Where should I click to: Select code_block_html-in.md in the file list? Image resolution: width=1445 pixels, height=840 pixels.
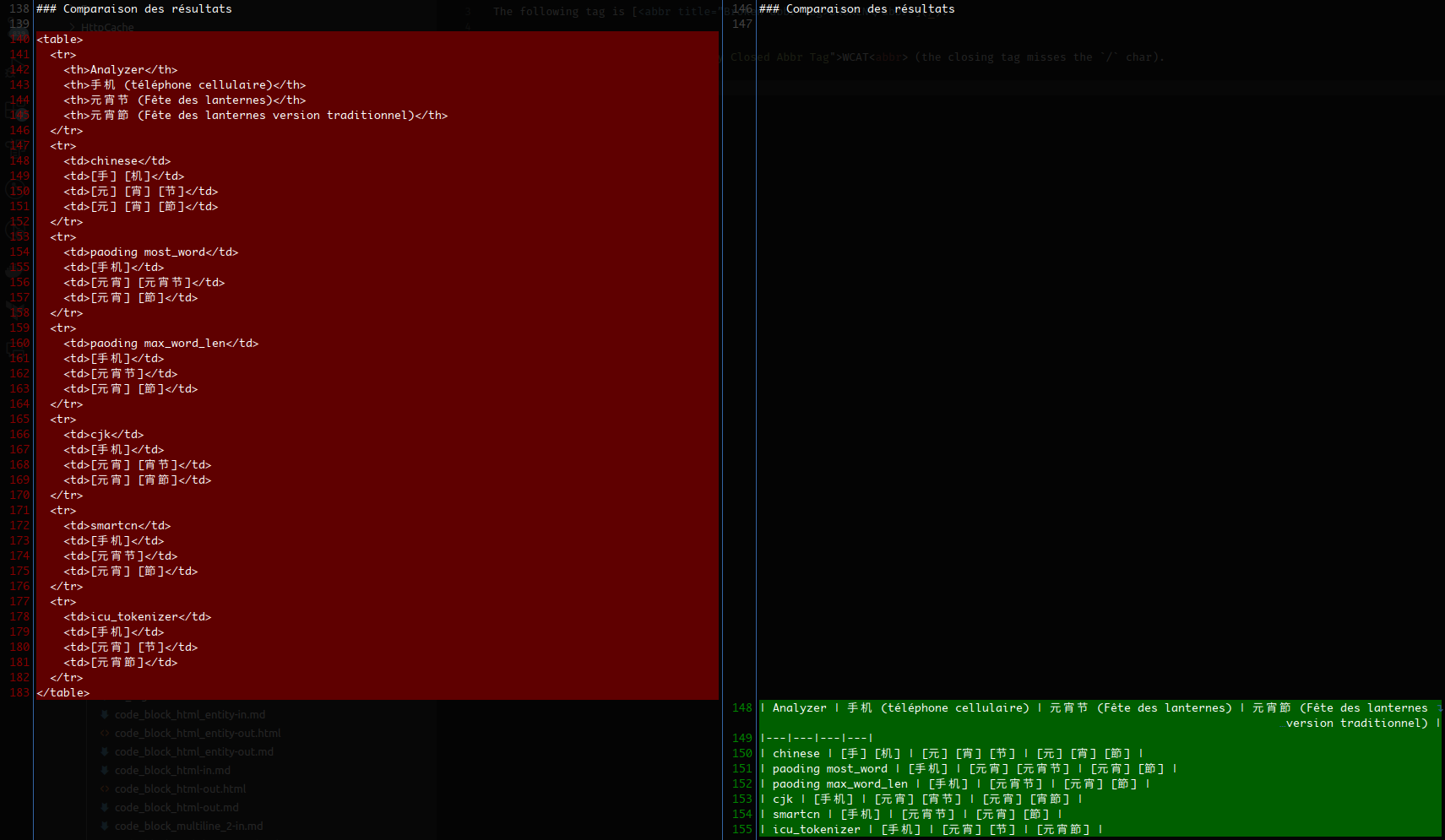coord(172,771)
